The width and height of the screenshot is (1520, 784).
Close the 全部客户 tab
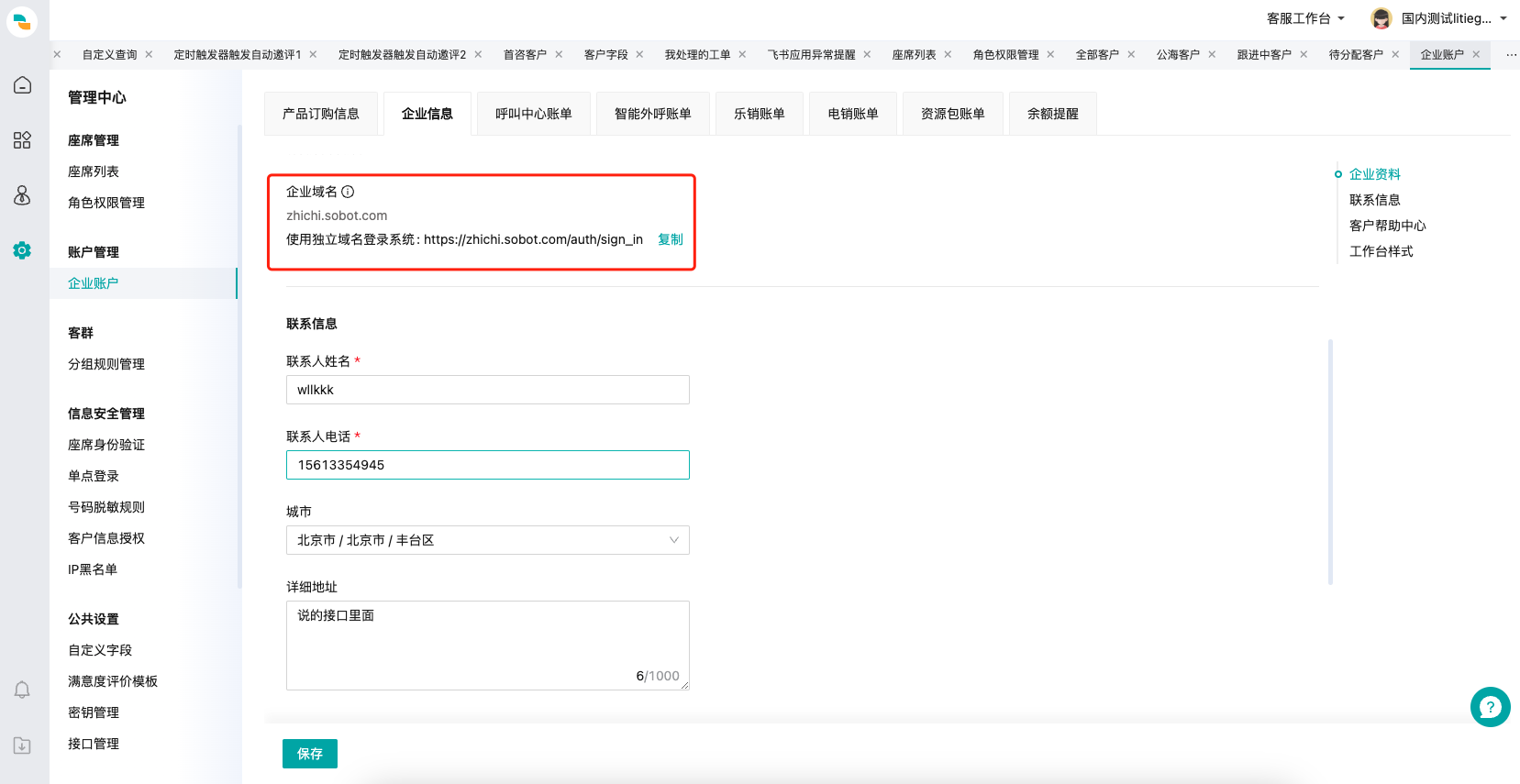click(1131, 55)
